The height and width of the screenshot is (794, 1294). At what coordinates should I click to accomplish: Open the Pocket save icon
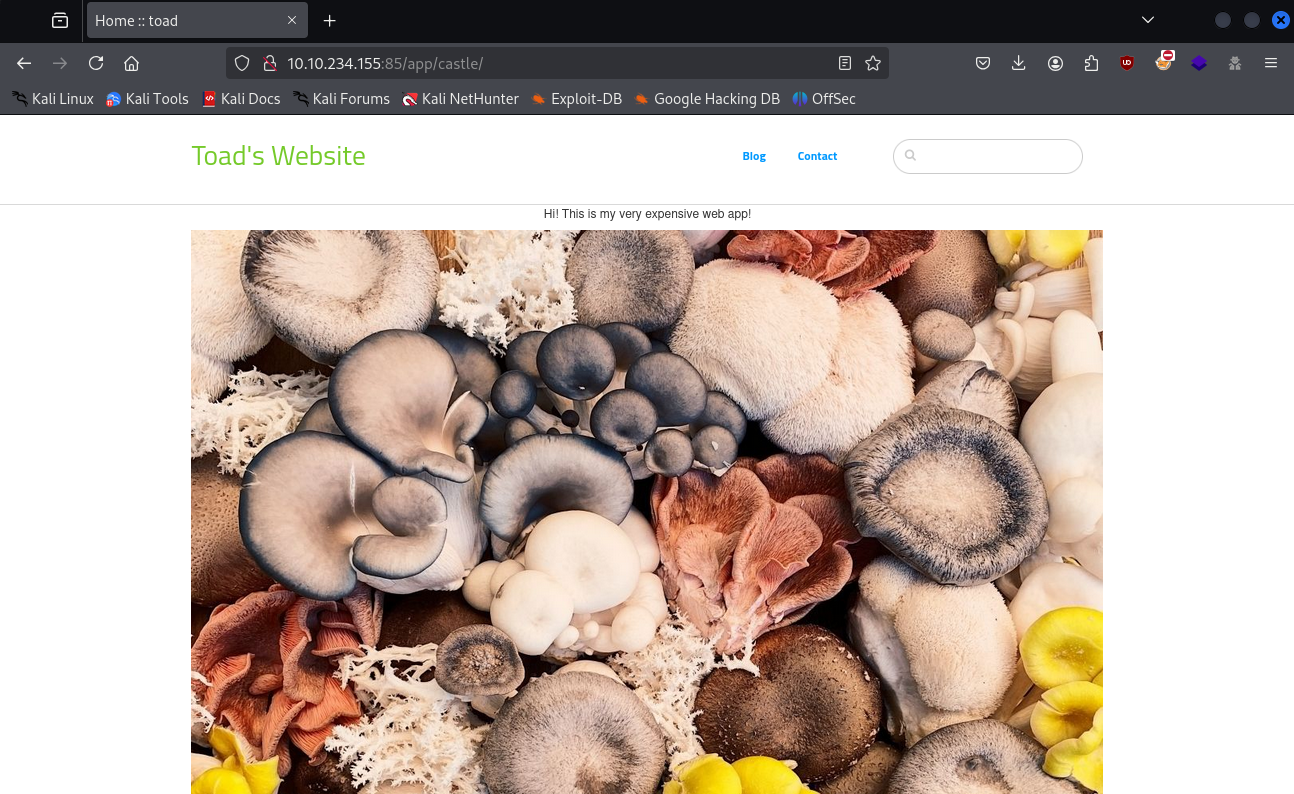pos(983,63)
